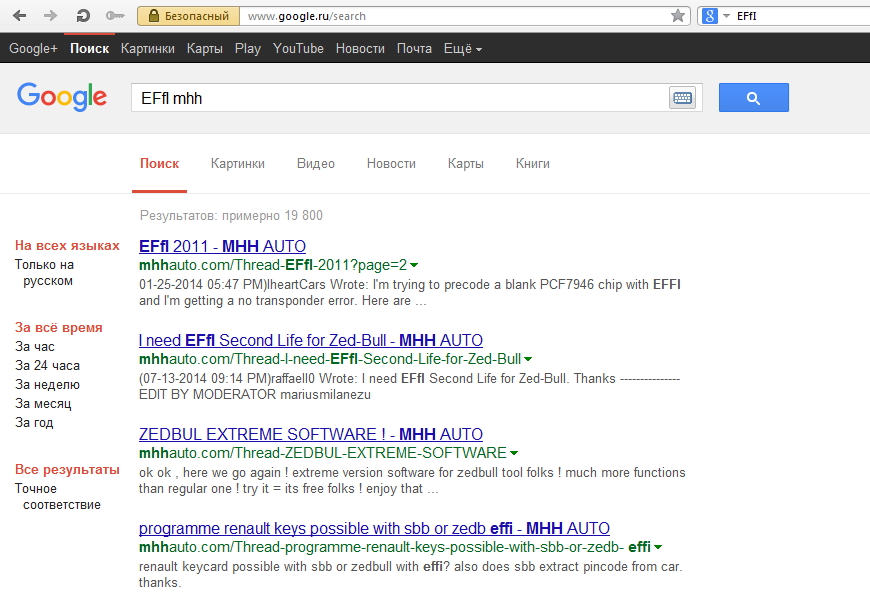The height and width of the screenshot is (609, 870).
Task: Expand the Ещё menu in top bar
Action: coord(463,49)
